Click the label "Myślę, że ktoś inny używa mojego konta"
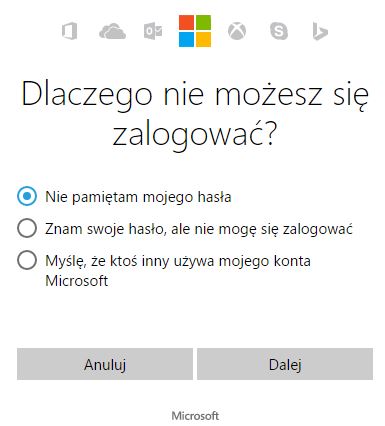This screenshot has width=385, height=426. (x=178, y=261)
